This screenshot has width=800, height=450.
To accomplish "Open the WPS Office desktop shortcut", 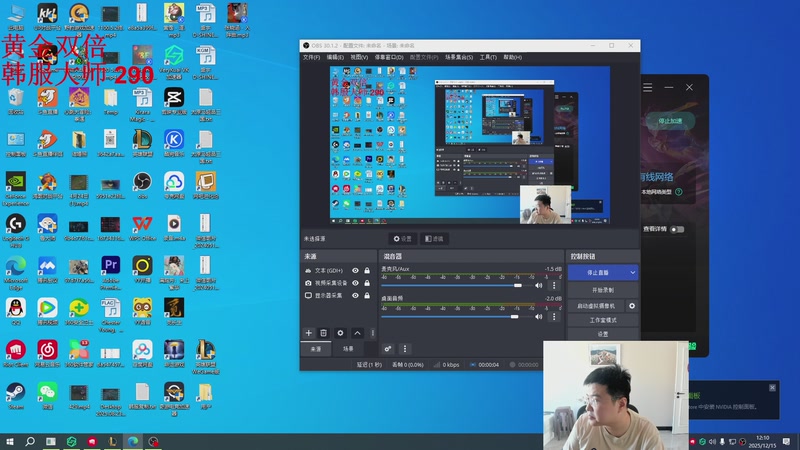I will coord(142,228).
